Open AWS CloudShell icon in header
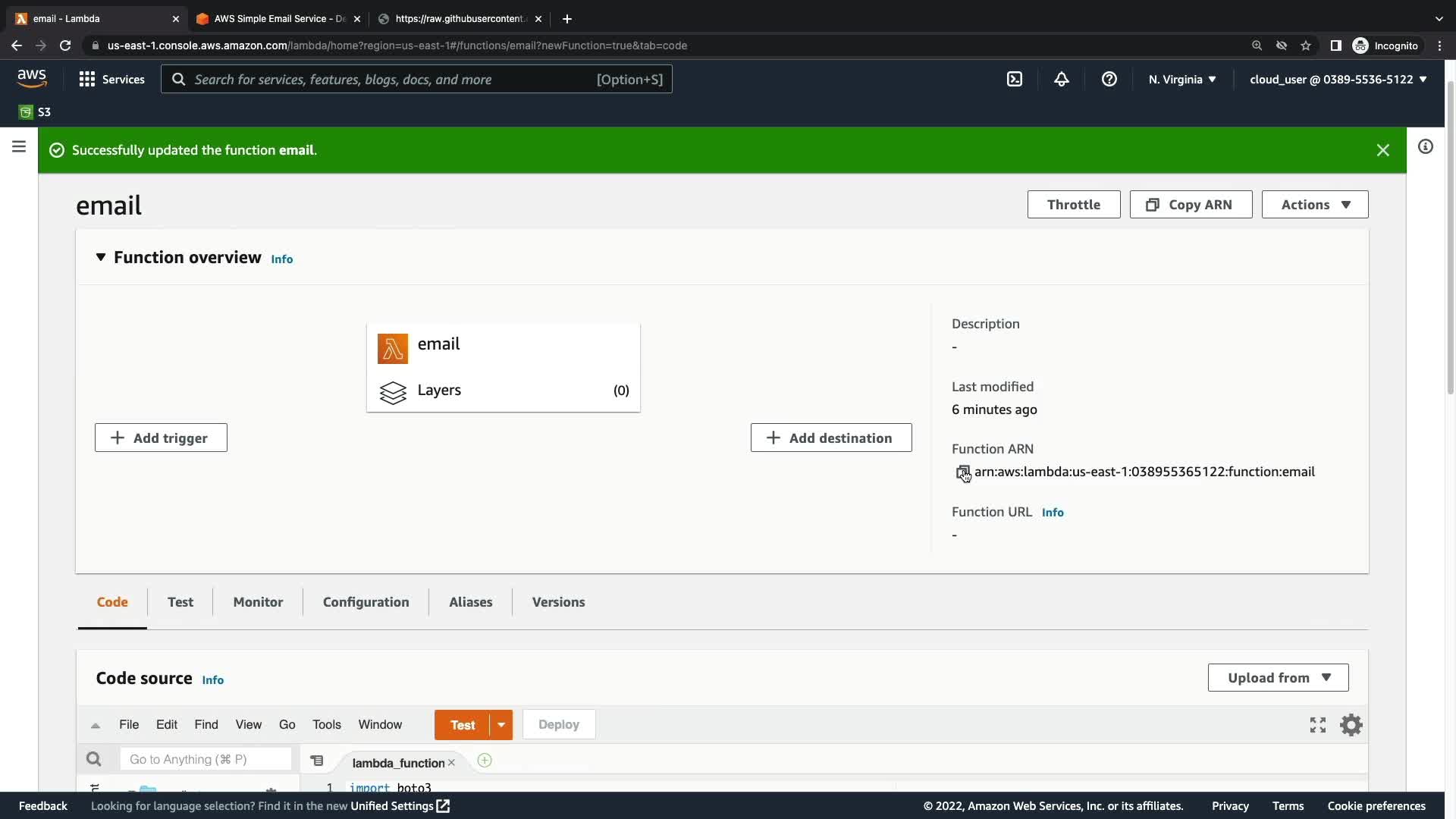 click(1015, 79)
